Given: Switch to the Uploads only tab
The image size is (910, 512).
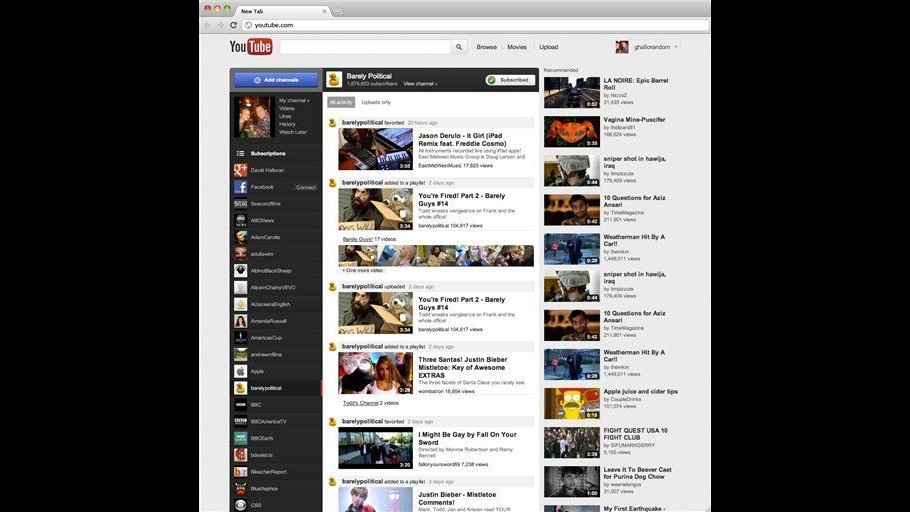Looking at the screenshot, I should 376,102.
